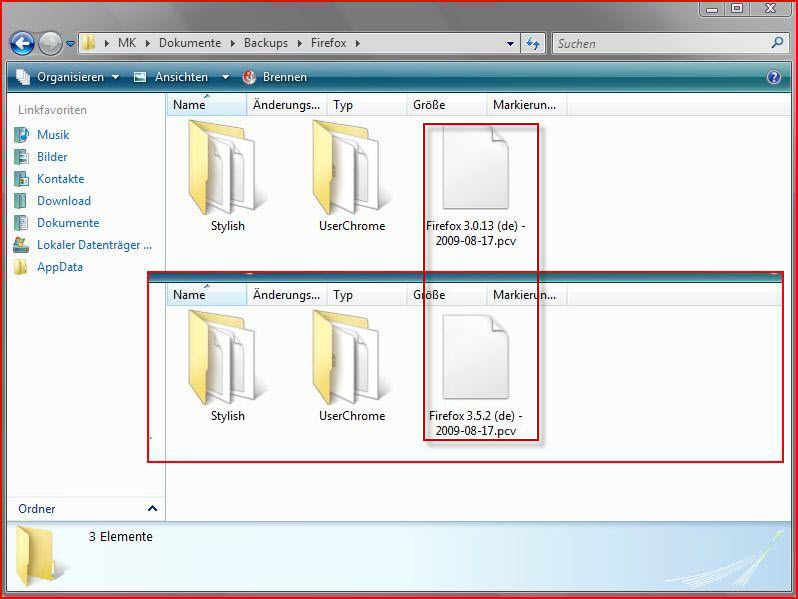Click the Bilder favorite icon
Viewport: 798px width, 599px height.
tap(21, 157)
